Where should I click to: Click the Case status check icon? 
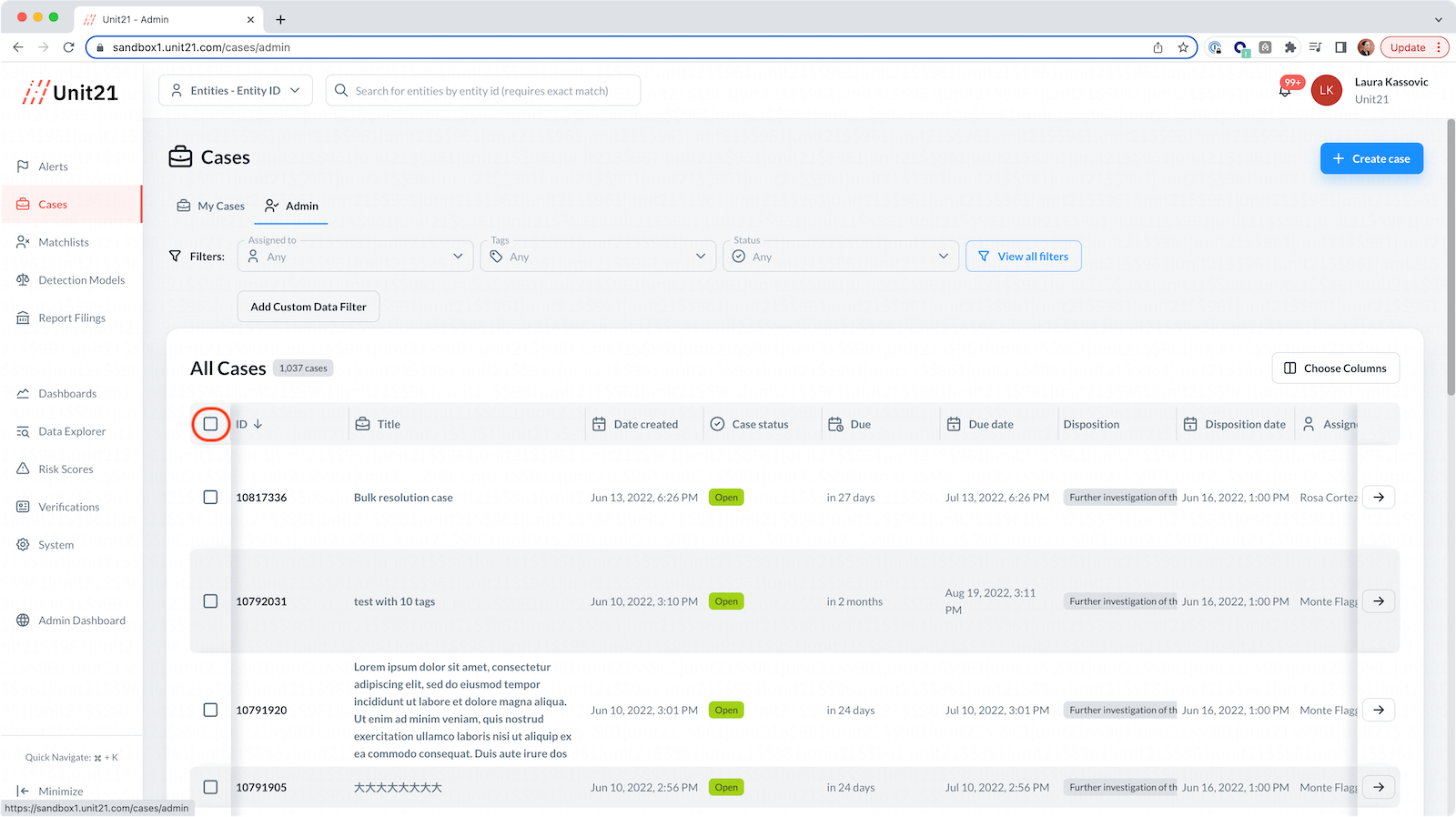pos(717,424)
